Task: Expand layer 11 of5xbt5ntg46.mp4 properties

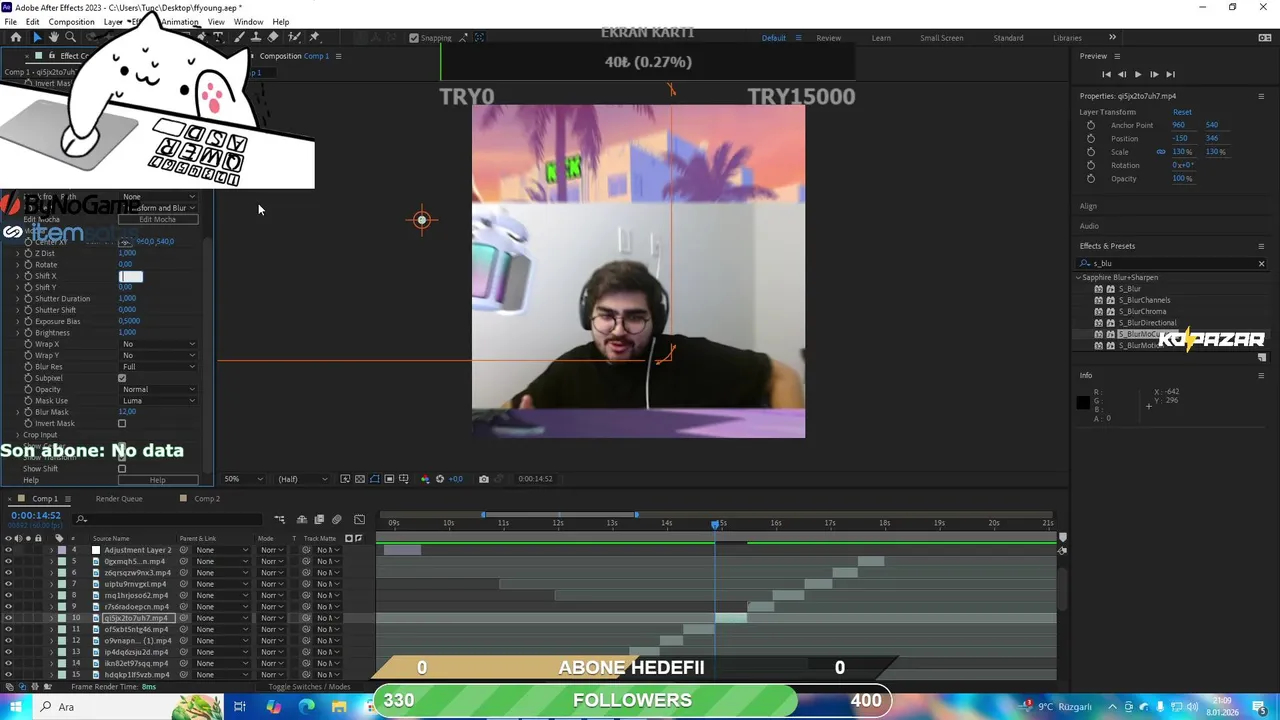Action: click(x=52, y=630)
